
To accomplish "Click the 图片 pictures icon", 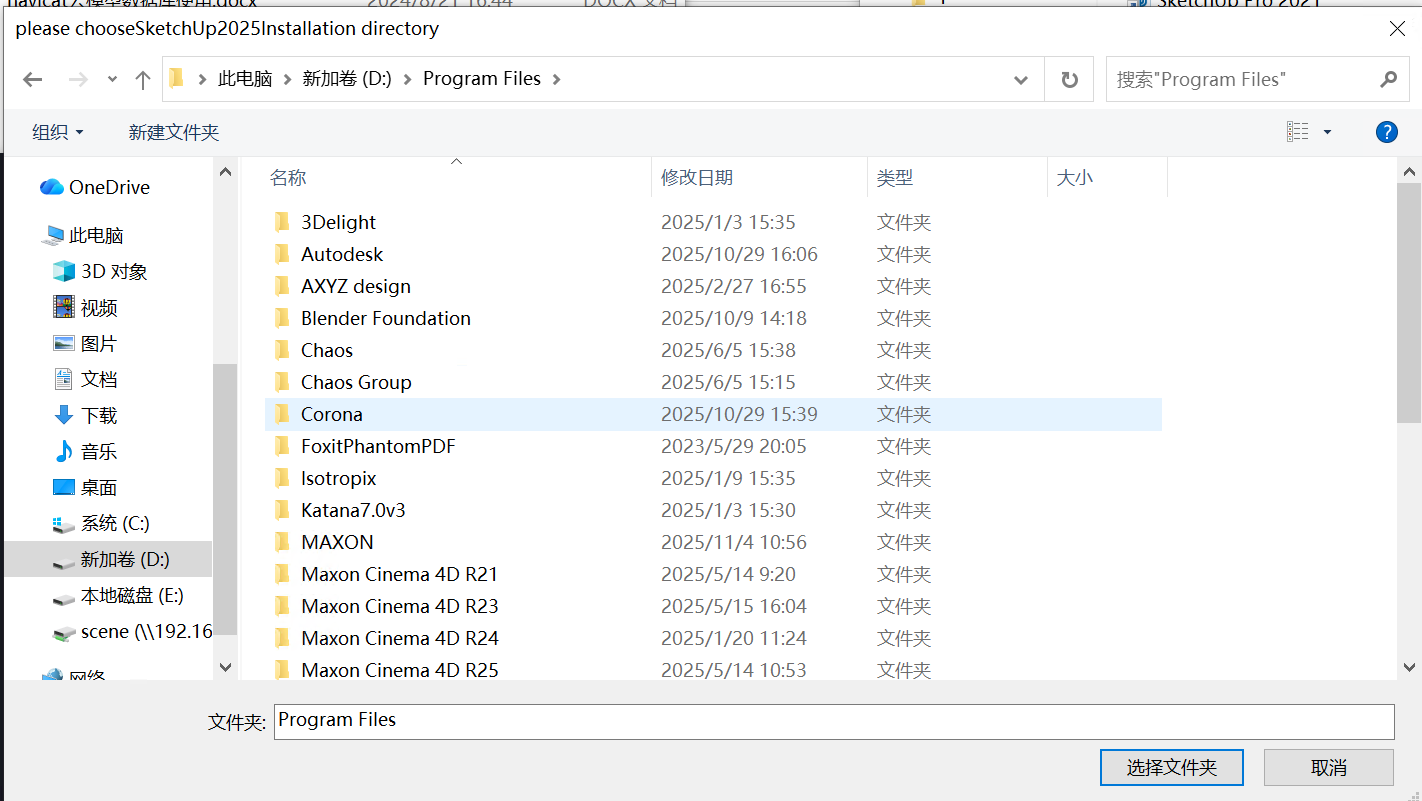I will tap(64, 343).
